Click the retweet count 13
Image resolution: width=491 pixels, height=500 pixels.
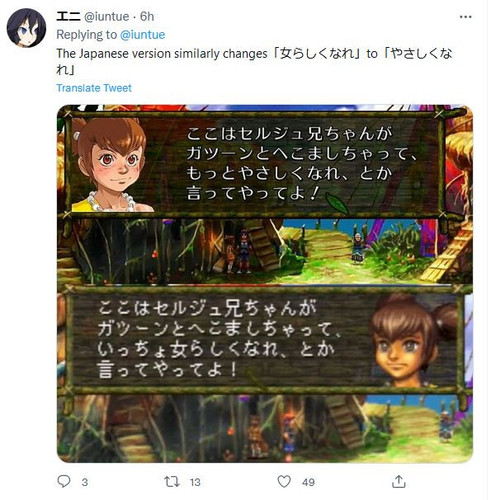[x=195, y=482]
